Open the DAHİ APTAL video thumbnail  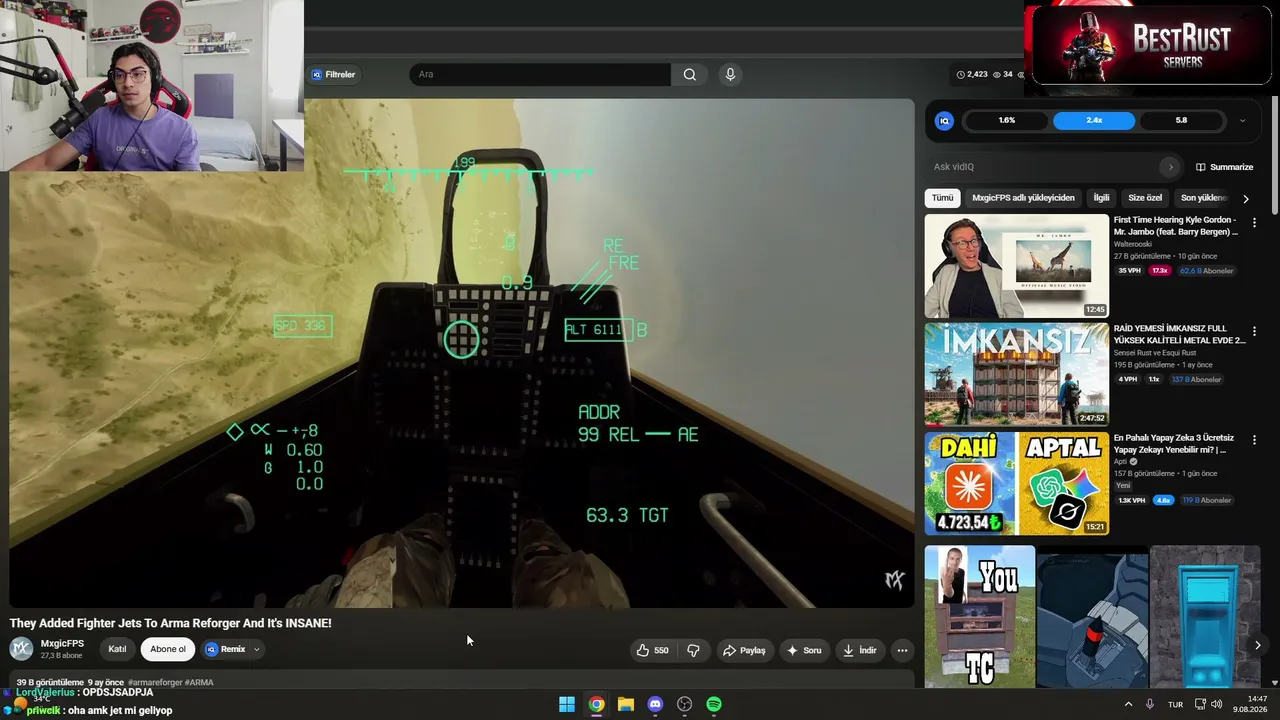tap(1016, 483)
